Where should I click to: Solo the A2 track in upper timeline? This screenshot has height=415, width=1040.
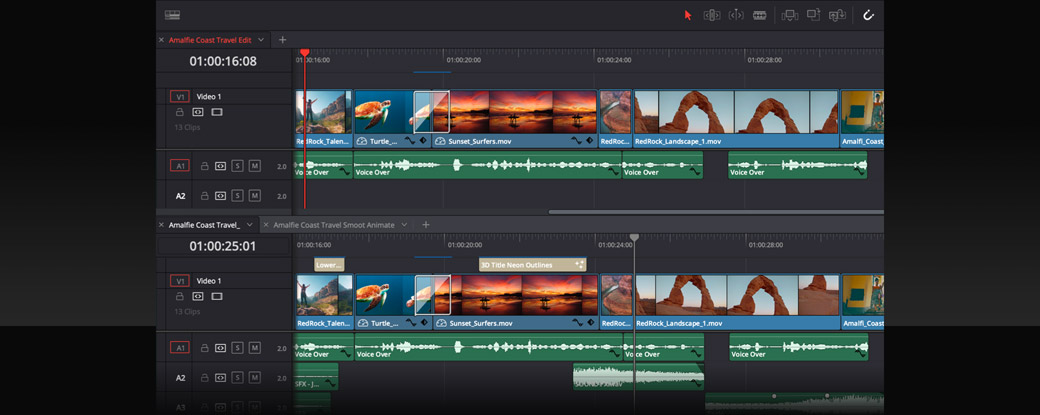(237, 196)
